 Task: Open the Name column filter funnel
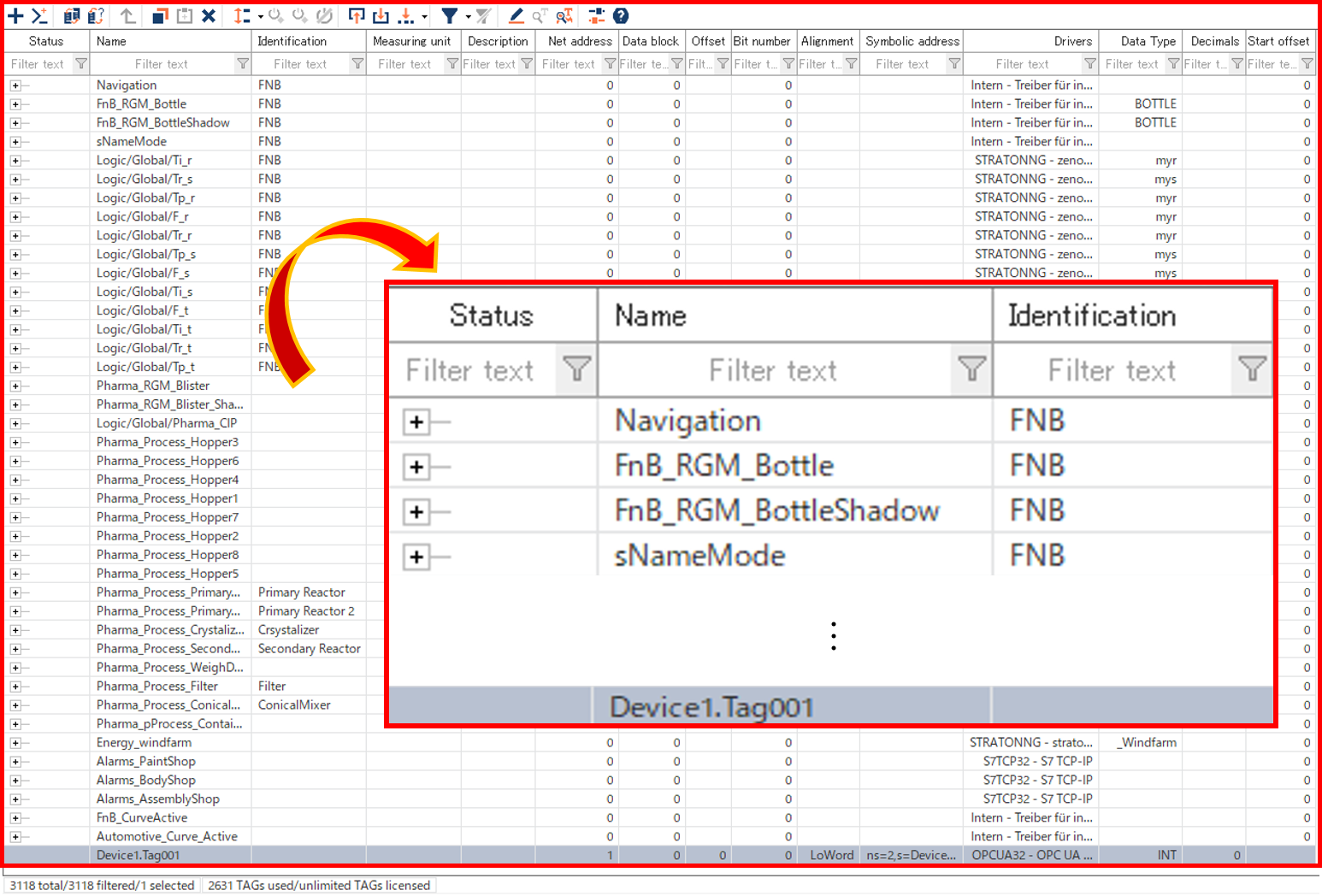point(243,64)
